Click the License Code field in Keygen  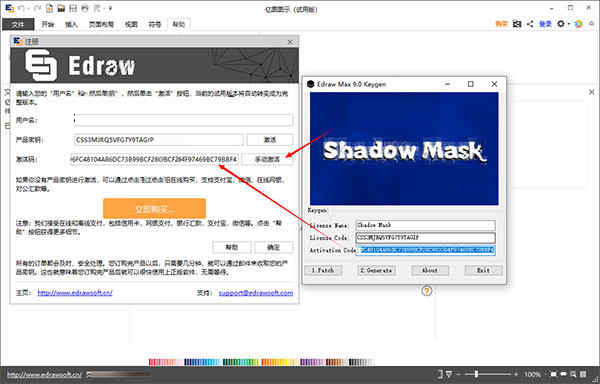[x=426, y=238]
